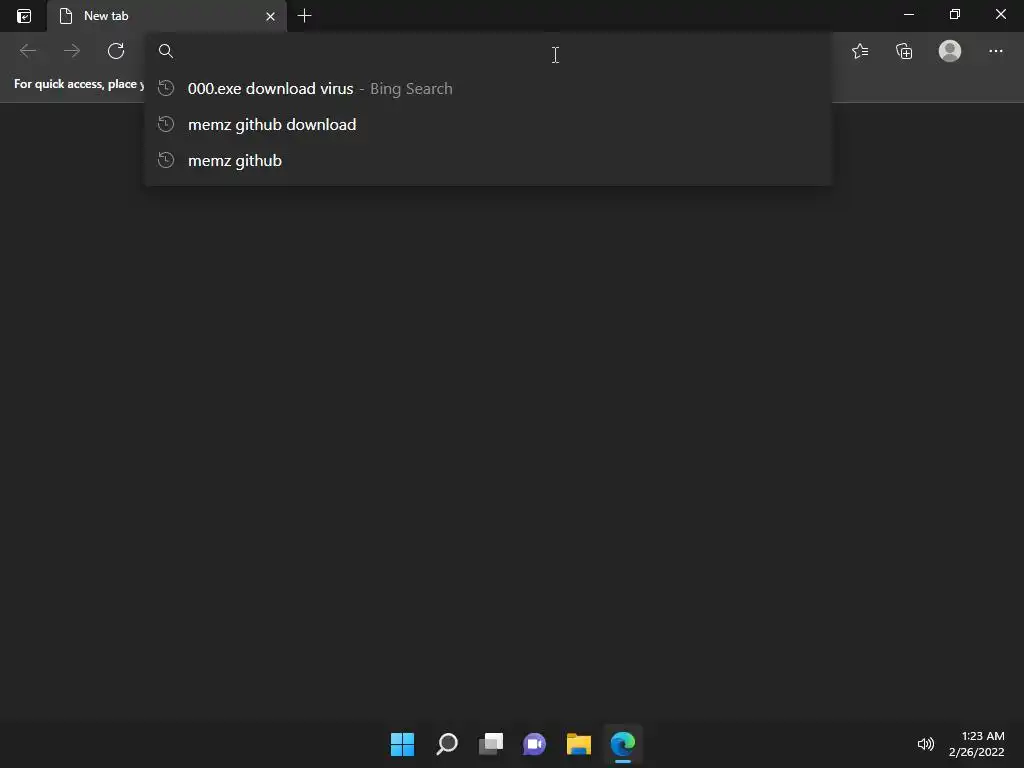Open the clock showing 1:23 AM
1024x768 pixels.
[976, 744]
